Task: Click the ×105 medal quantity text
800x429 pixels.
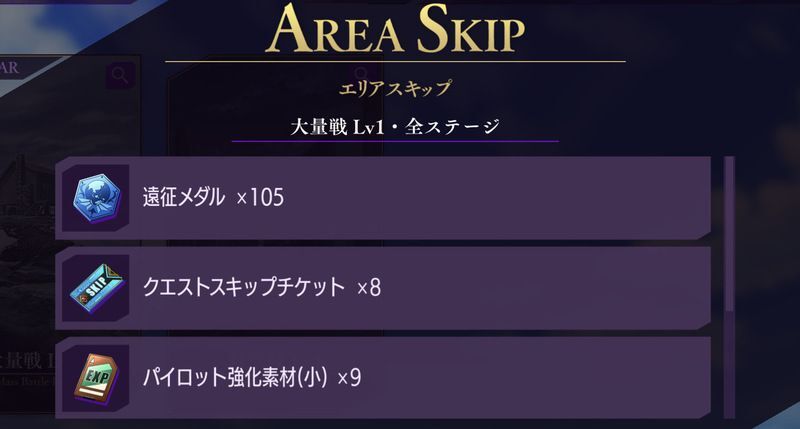Action: point(260,198)
